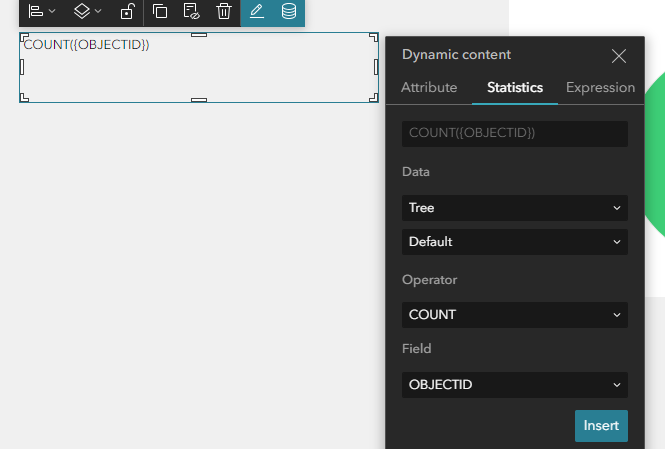Switch to the Attribute tab

pyautogui.click(x=429, y=87)
